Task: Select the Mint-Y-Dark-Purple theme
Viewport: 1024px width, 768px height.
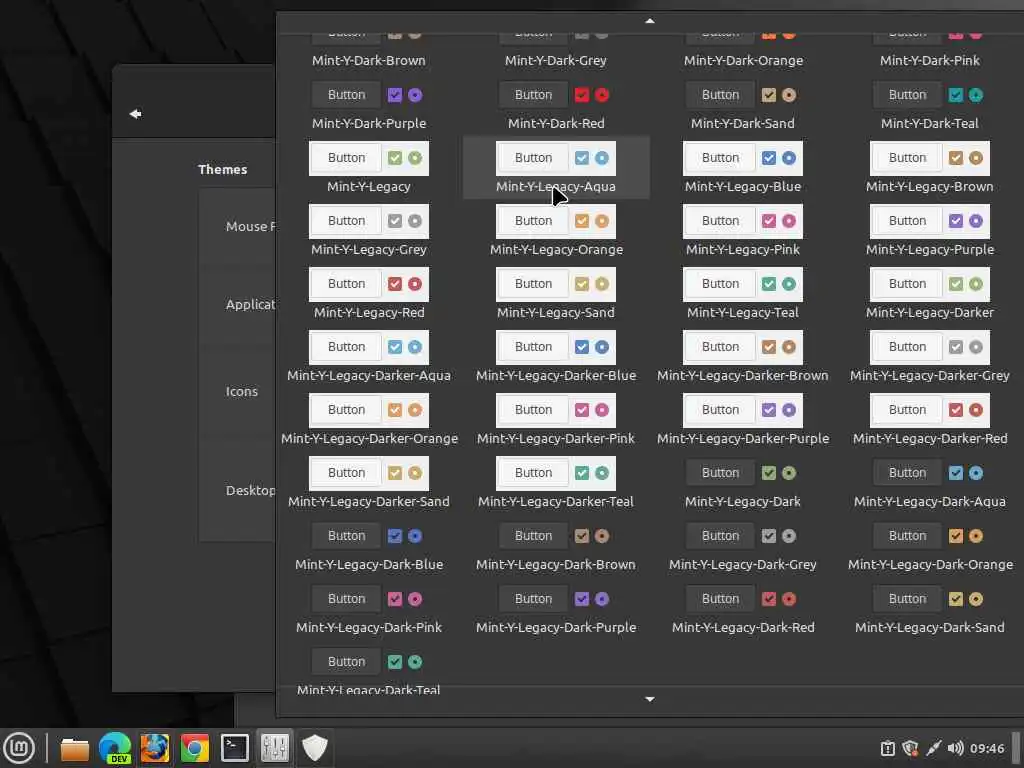Action: (x=369, y=104)
